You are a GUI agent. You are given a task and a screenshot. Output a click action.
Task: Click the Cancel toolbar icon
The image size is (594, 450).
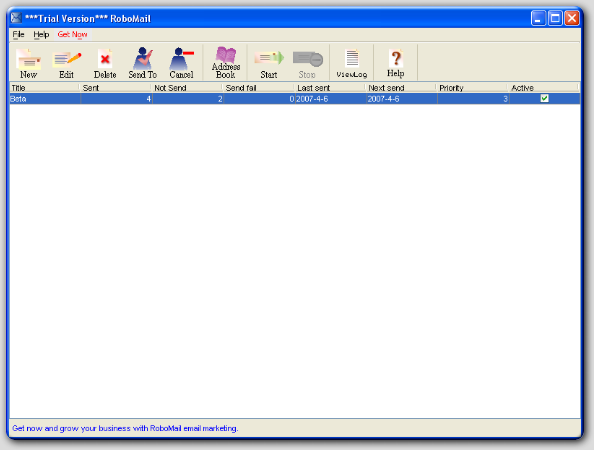pos(181,63)
